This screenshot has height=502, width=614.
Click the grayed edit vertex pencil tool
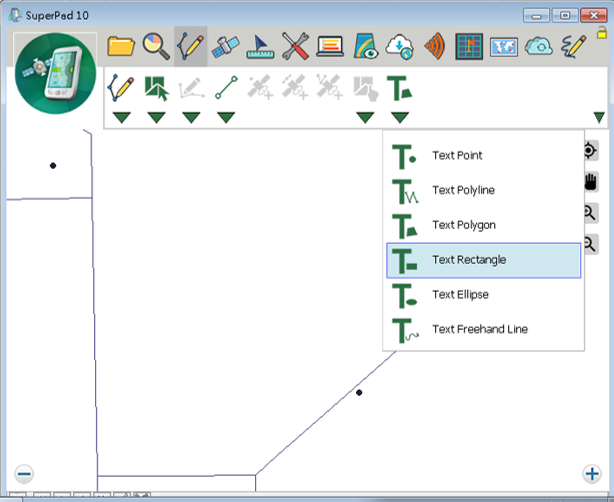point(191,88)
